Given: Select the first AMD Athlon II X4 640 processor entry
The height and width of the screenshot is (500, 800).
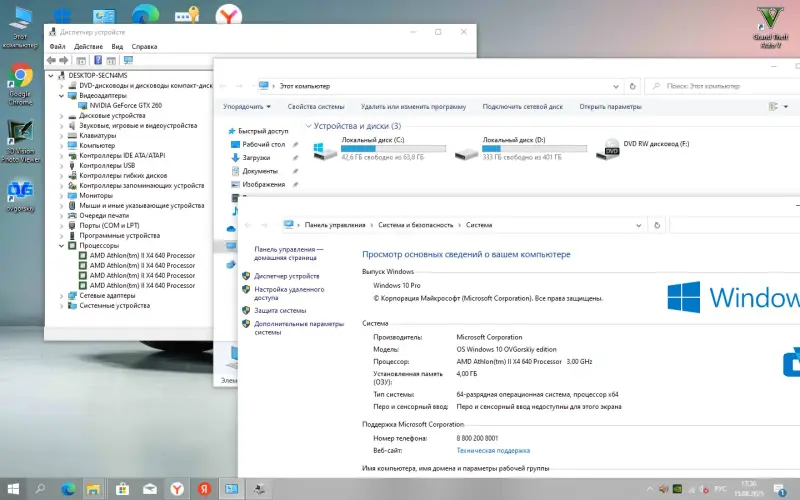Looking at the screenshot, I should [142, 256].
